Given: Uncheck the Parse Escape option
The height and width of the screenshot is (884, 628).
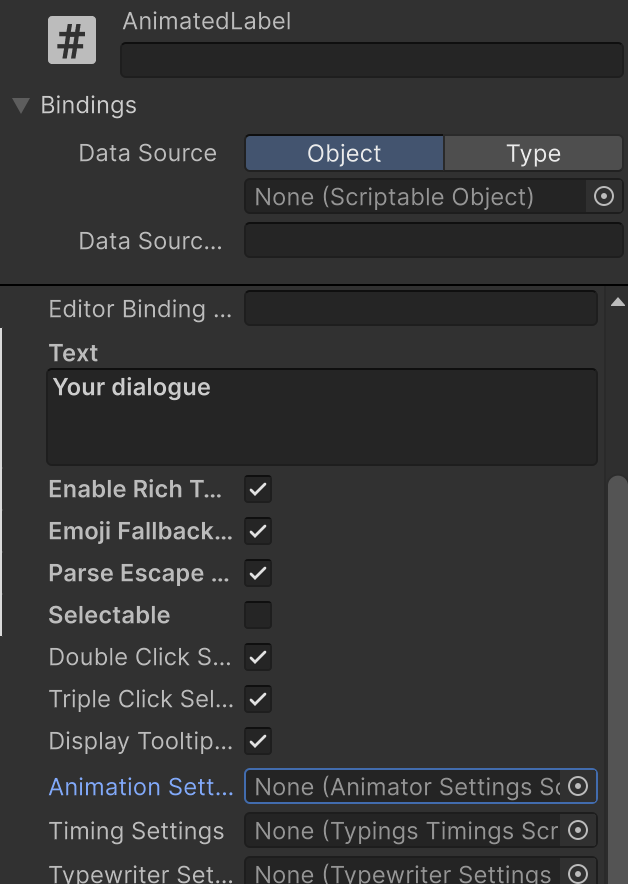Looking at the screenshot, I should coord(258,573).
